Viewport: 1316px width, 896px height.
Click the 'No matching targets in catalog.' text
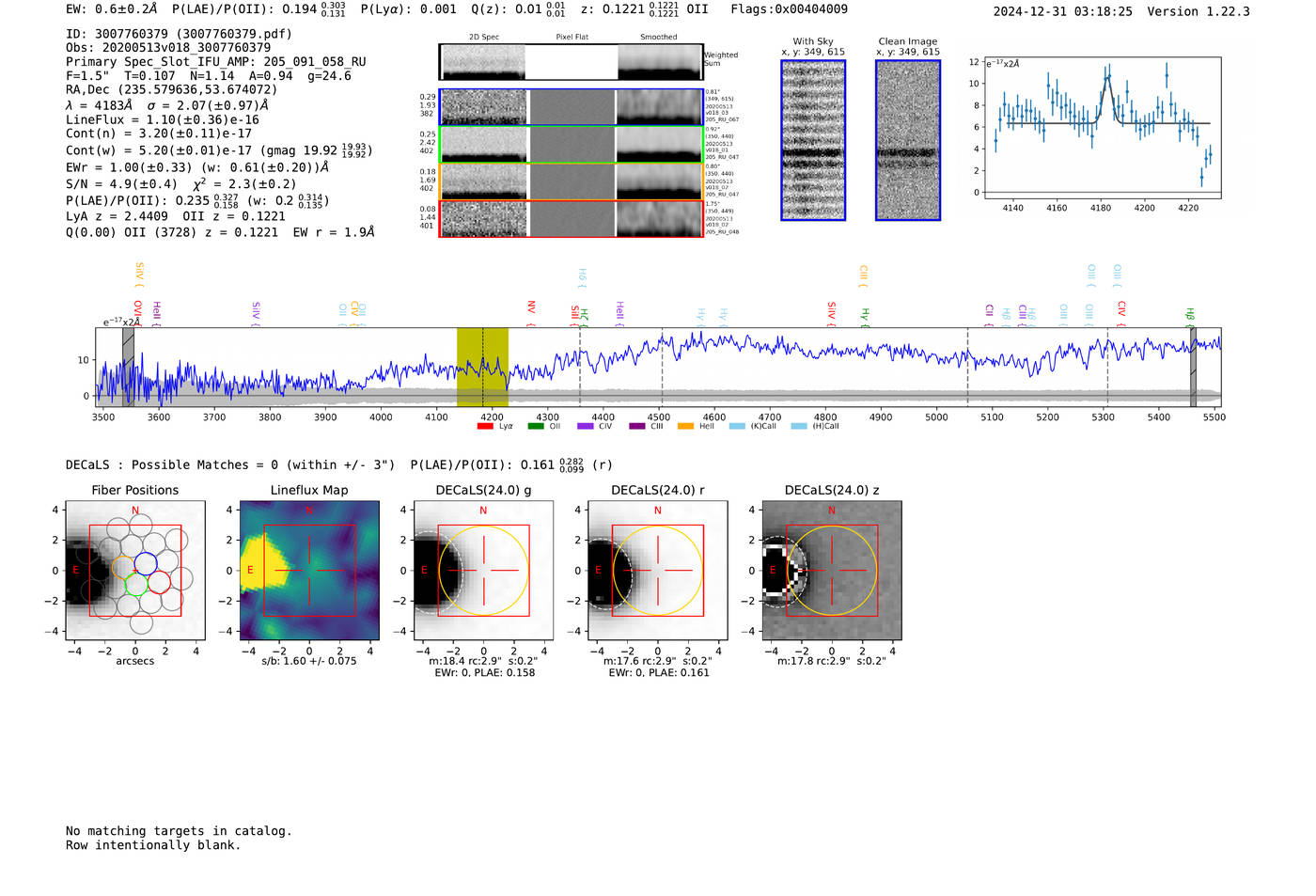click(179, 831)
